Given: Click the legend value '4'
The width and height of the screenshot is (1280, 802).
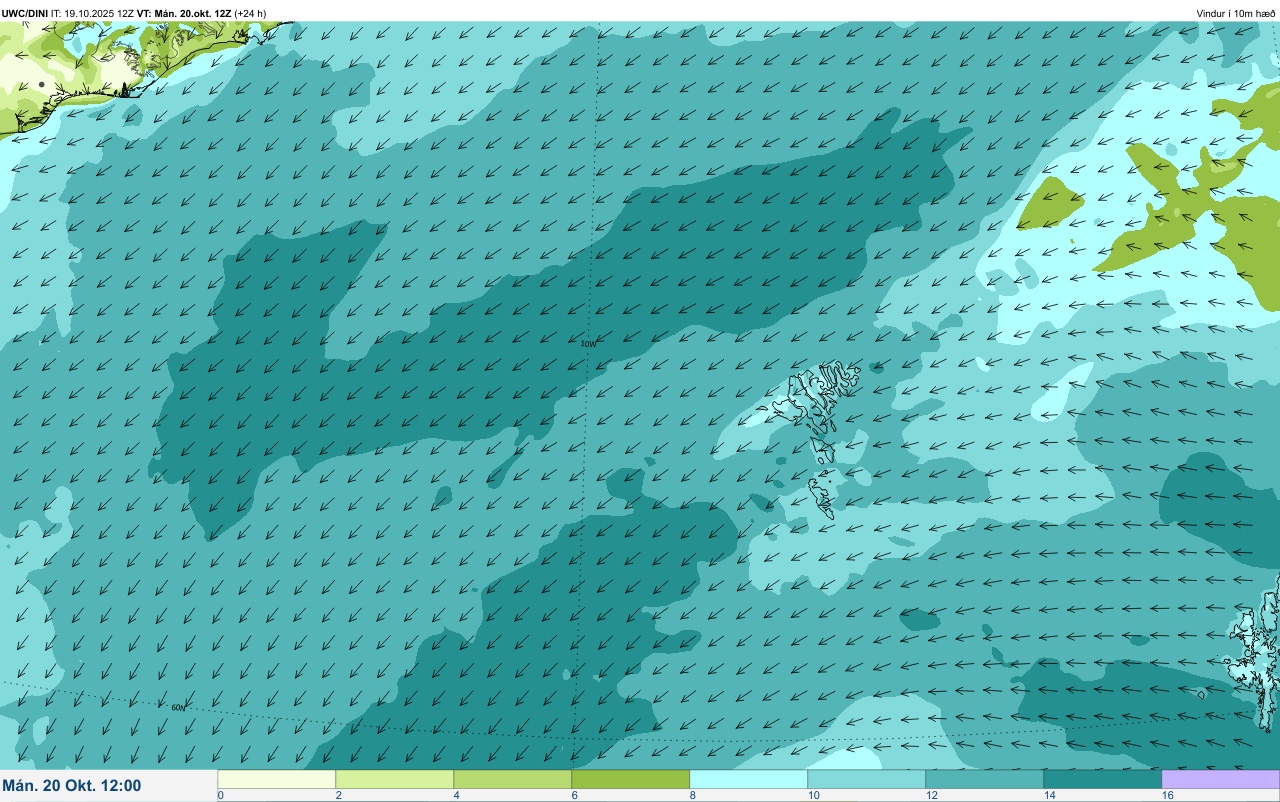Looking at the screenshot, I should [x=457, y=796].
